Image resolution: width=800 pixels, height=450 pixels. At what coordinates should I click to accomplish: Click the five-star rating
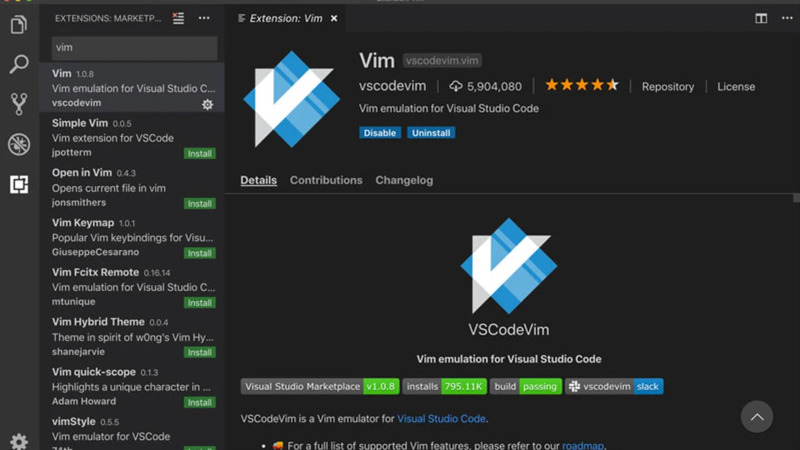[x=581, y=85]
